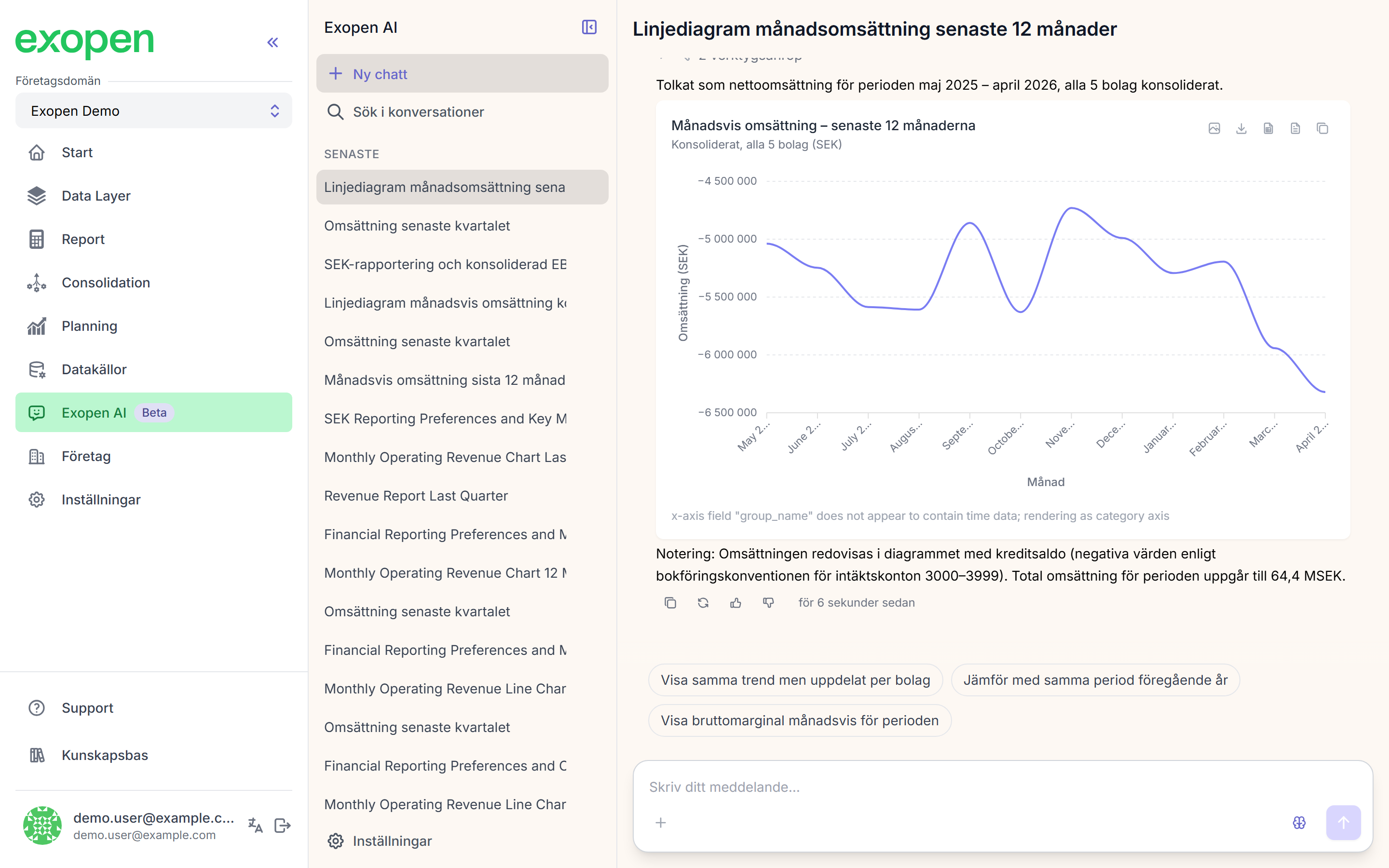The image size is (1389, 868).
Task: Start a new chat with Ny chatt
Action: point(462,73)
